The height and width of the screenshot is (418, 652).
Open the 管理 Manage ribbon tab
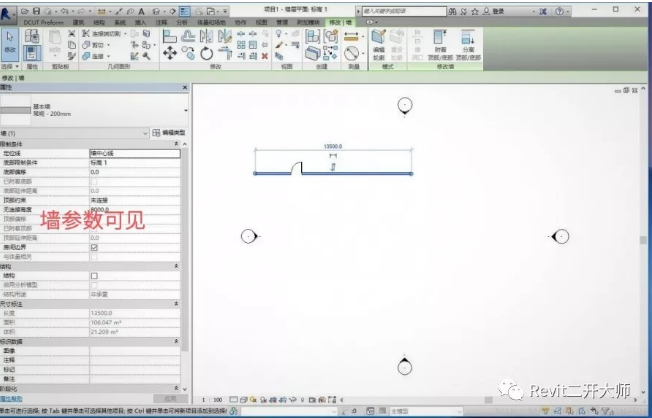[282, 22]
